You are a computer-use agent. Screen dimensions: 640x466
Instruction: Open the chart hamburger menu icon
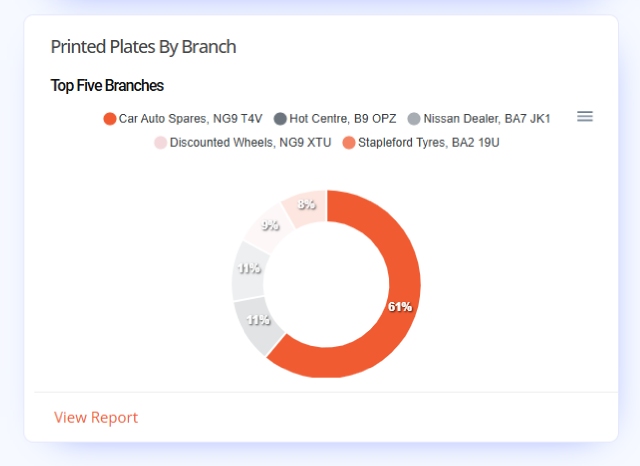584,117
